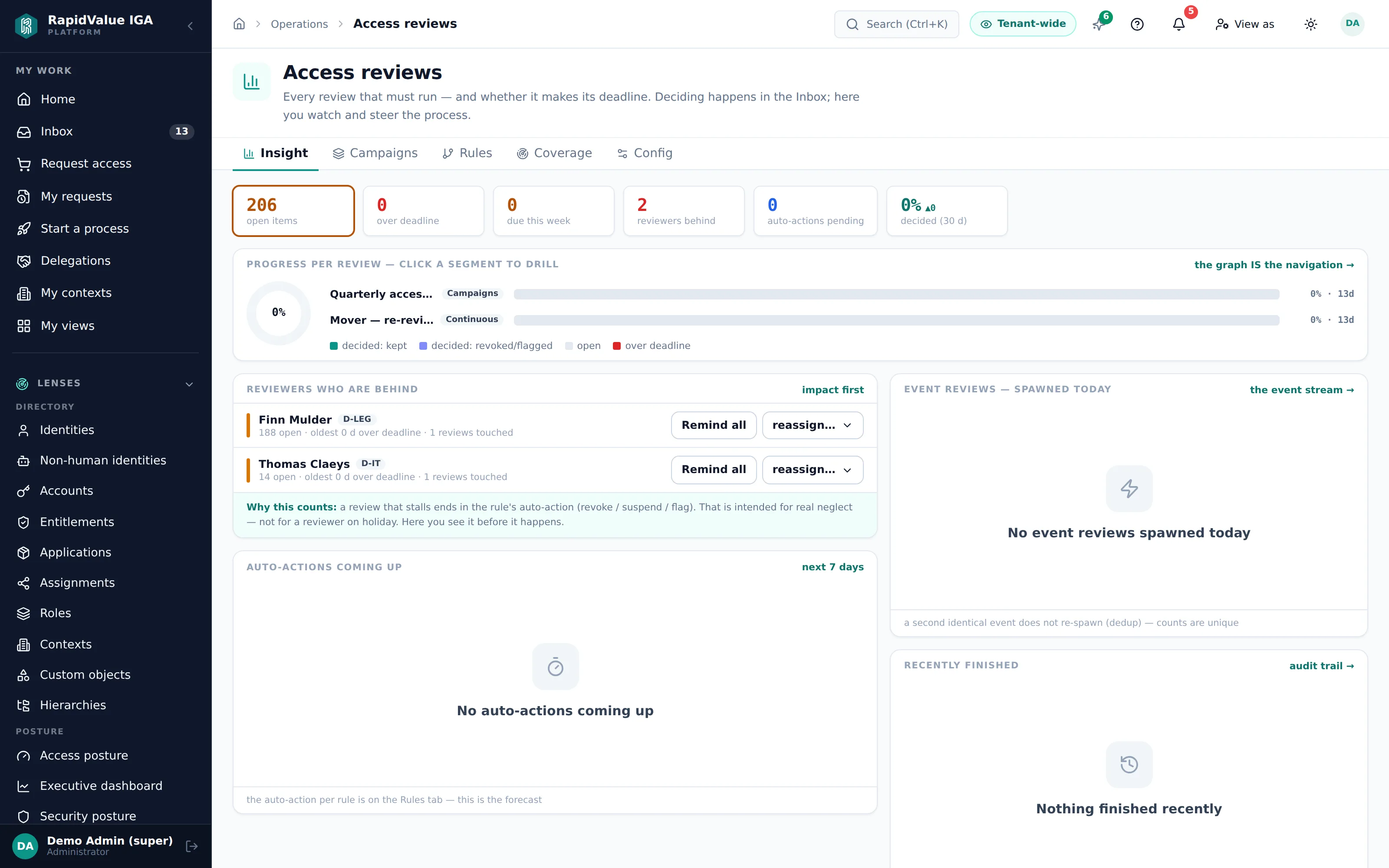Select the over deadline card
1389x868 pixels.
424,210
